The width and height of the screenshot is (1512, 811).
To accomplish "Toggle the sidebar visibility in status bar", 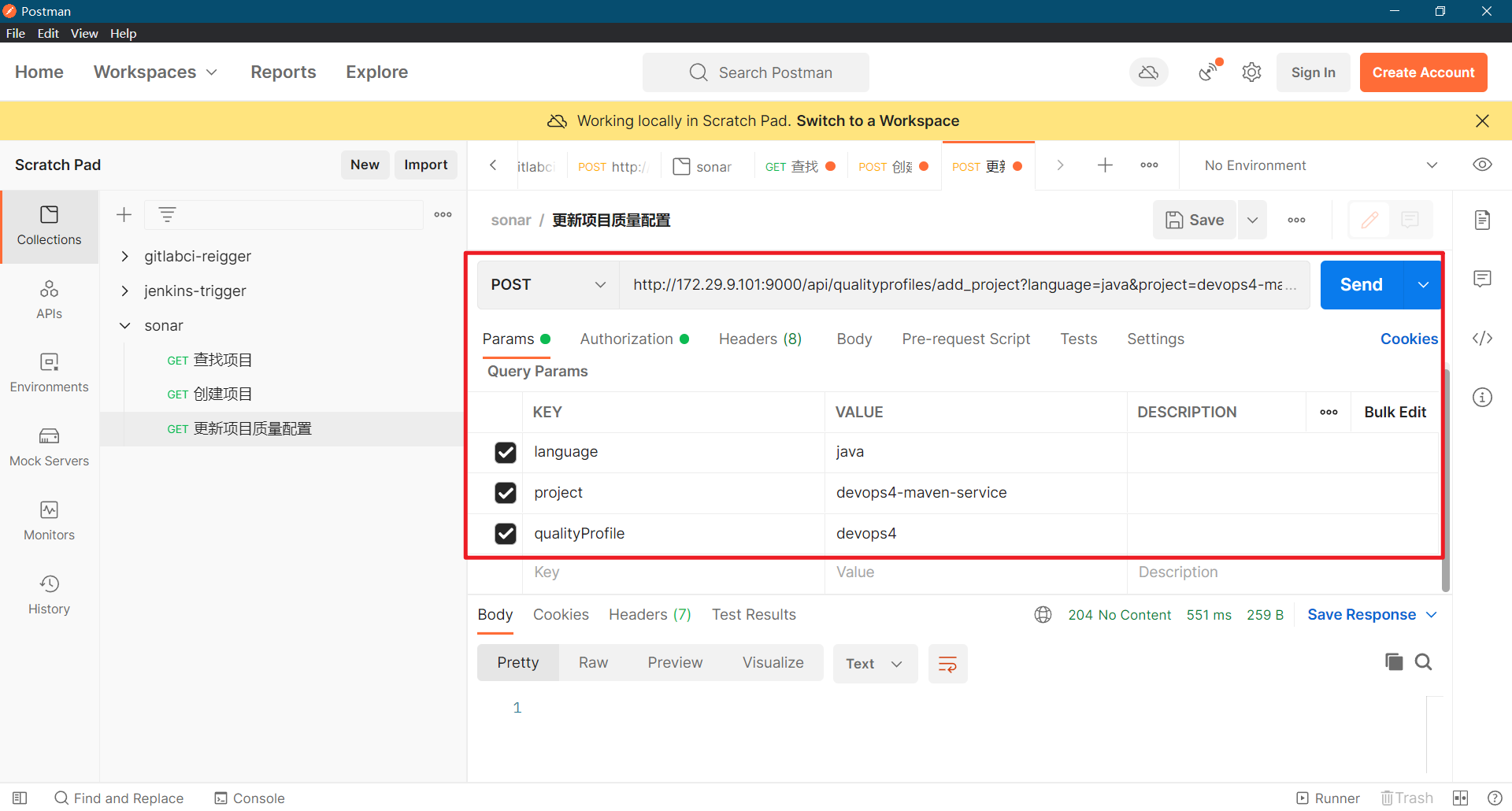I will 20,798.
